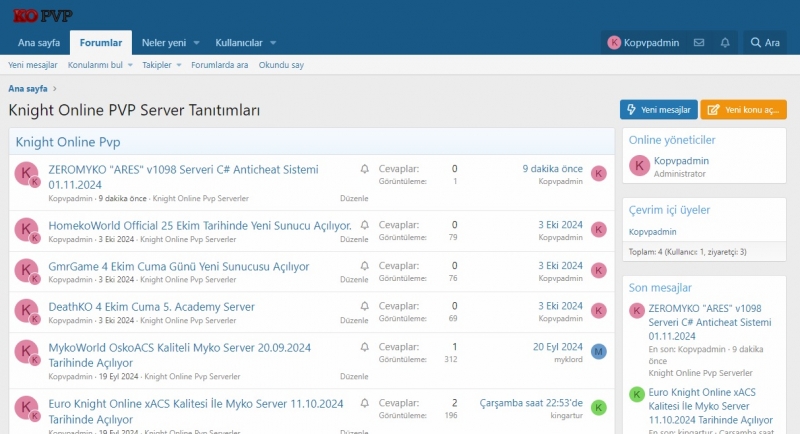The width and height of the screenshot is (800, 434).
Task: Click the author avatar of DeathKO thread
Action: 26,311
